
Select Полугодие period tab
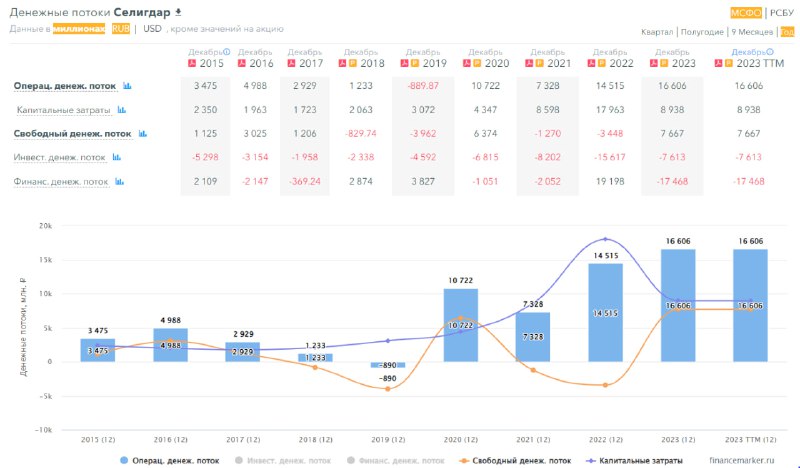click(x=702, y=32)
